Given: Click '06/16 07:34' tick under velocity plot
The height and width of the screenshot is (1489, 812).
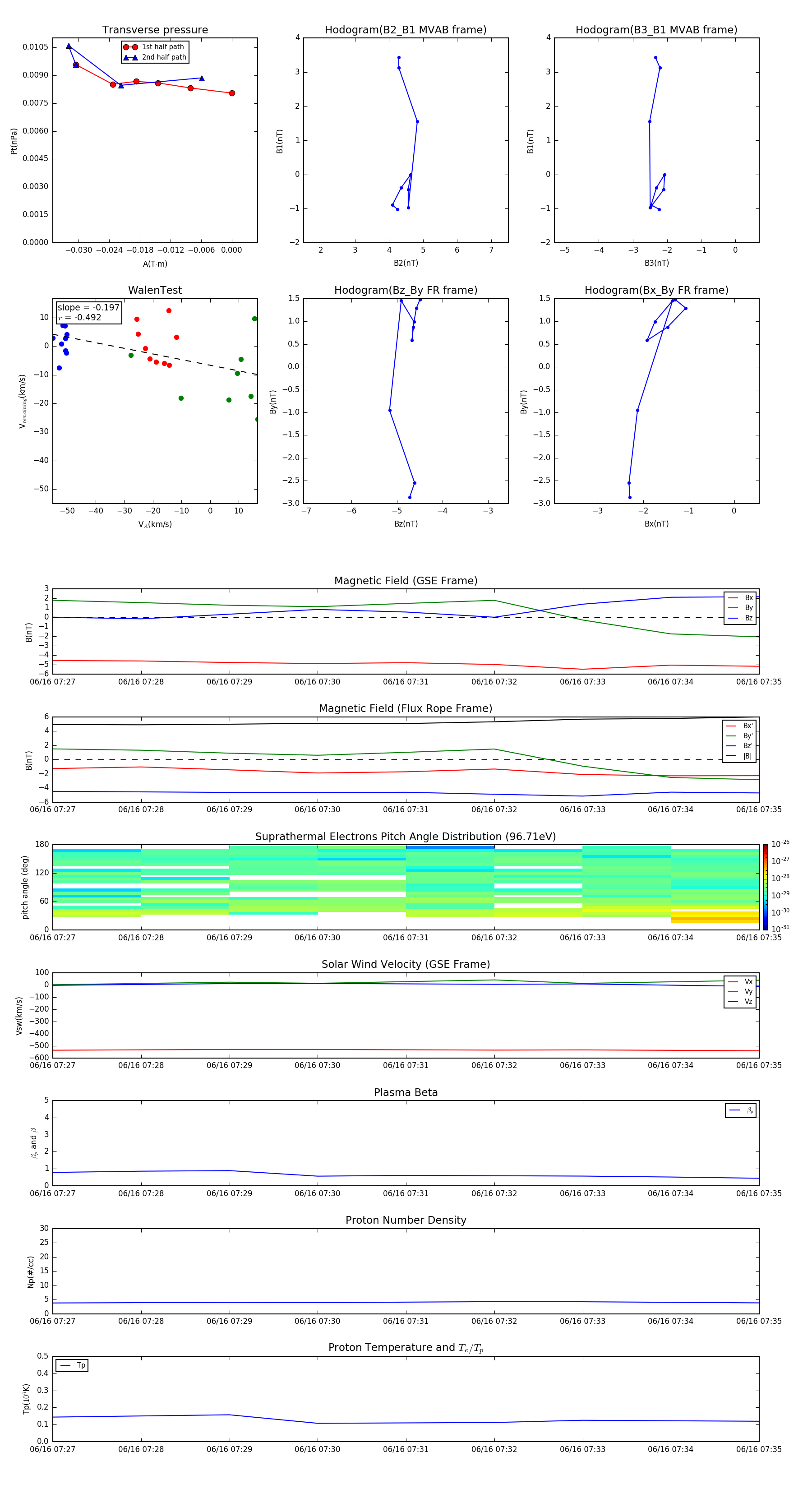Looking at the screenshot, I should 670,1065.
